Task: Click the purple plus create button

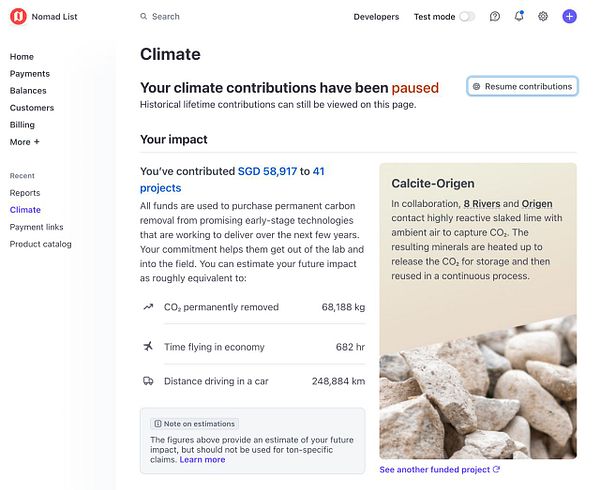Action: click(569, 17)
